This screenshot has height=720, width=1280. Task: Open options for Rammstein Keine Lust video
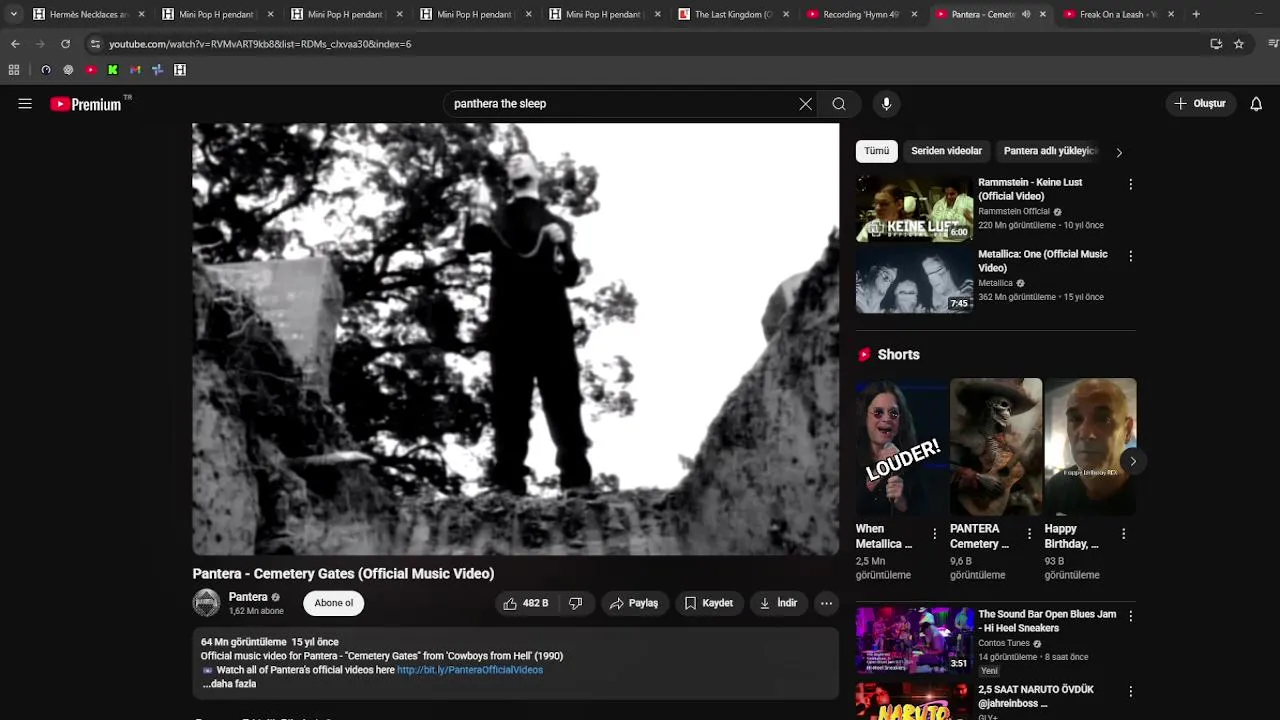click(1131, 184)
